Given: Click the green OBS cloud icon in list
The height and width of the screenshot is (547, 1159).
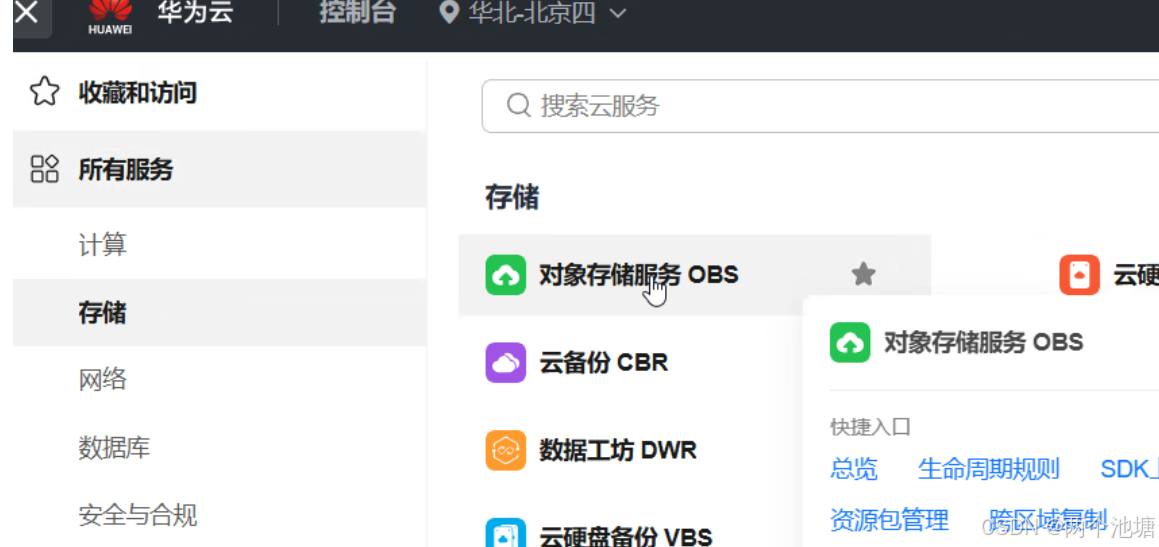Looking at the screenshot, I should [506, 275].
